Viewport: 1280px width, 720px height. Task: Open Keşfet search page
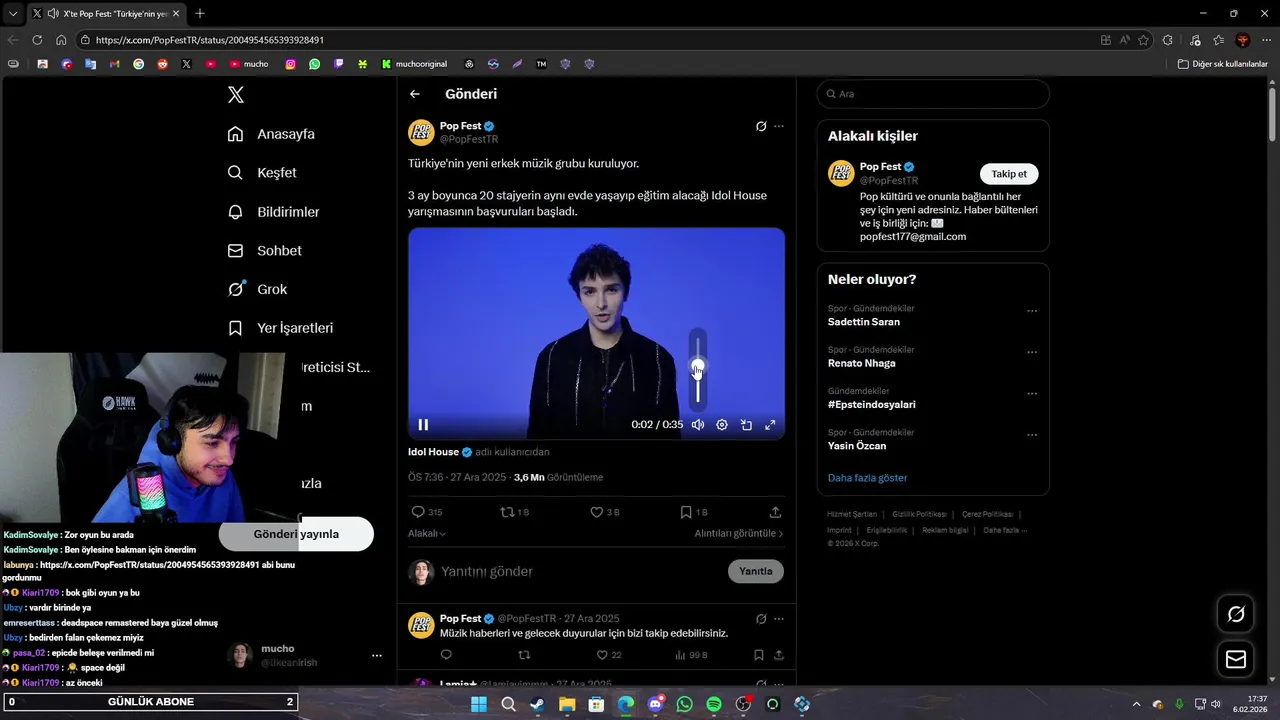click(x=262, y=173)
